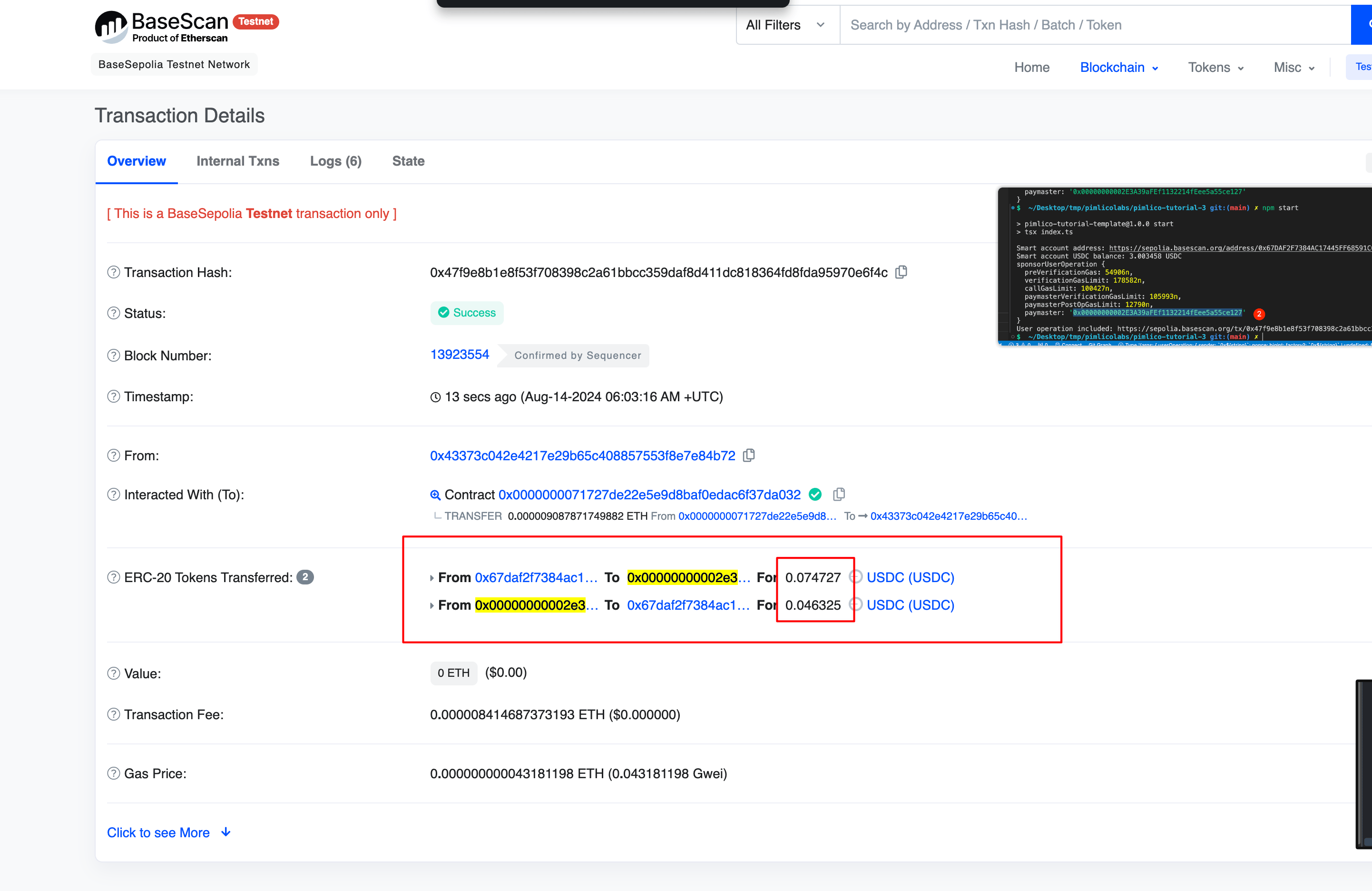Open sender 0x67daf2f7384ac1 in first token row

point(536,577)
